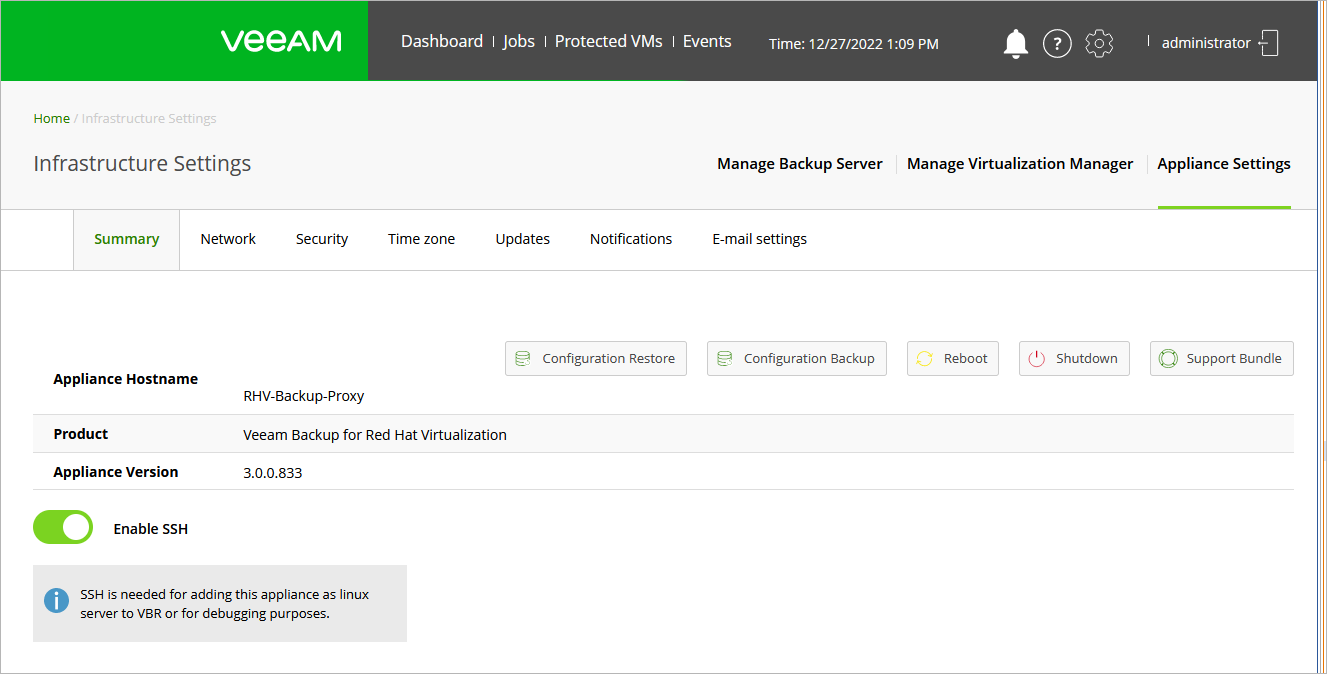Switch to the Network tab
This screenshot has height=674, width=1327.
228,239
